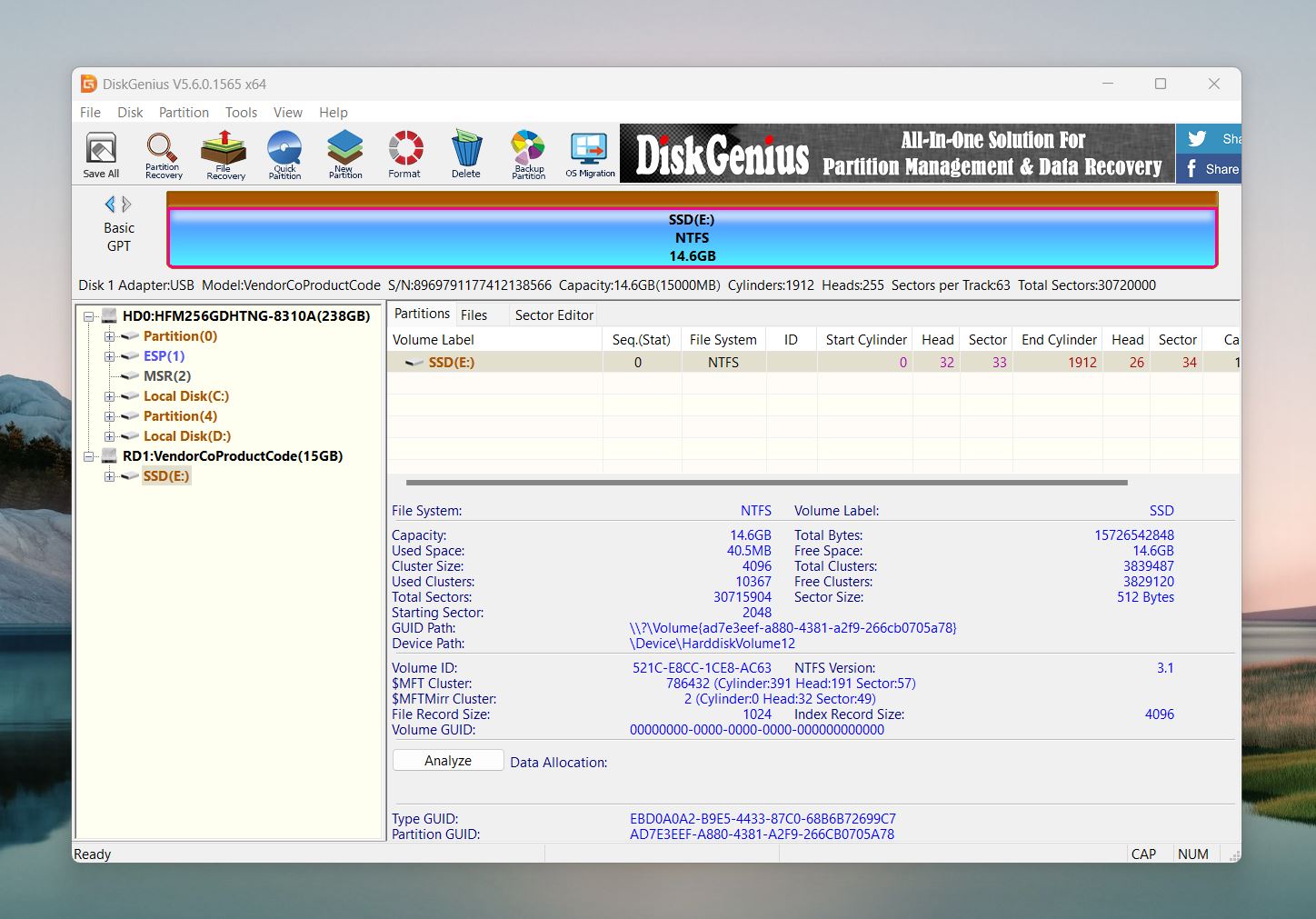Collapse the RD1:VendorCoProductCode disk node

click(89, 456)
